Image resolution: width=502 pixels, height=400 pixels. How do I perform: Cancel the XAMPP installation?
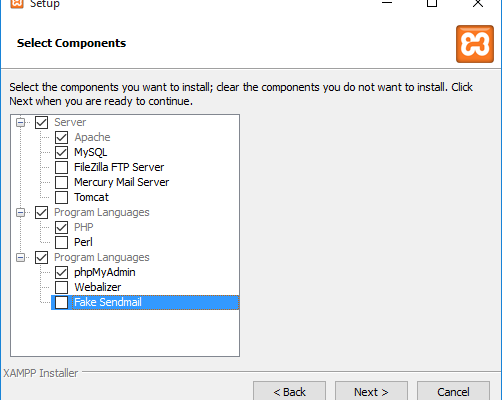[453, 391]
